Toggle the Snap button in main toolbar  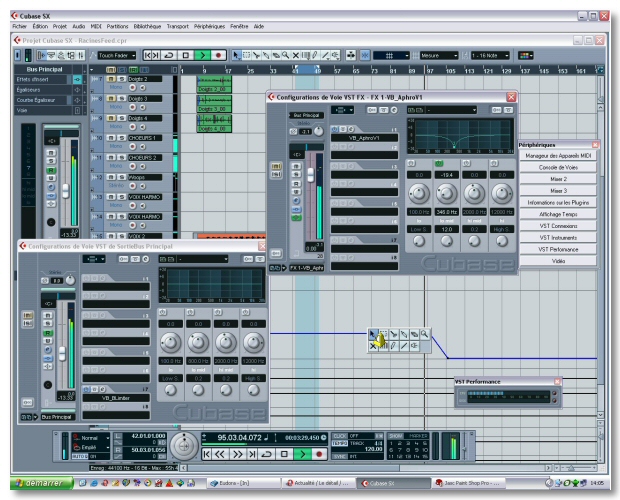click(365, 55)
